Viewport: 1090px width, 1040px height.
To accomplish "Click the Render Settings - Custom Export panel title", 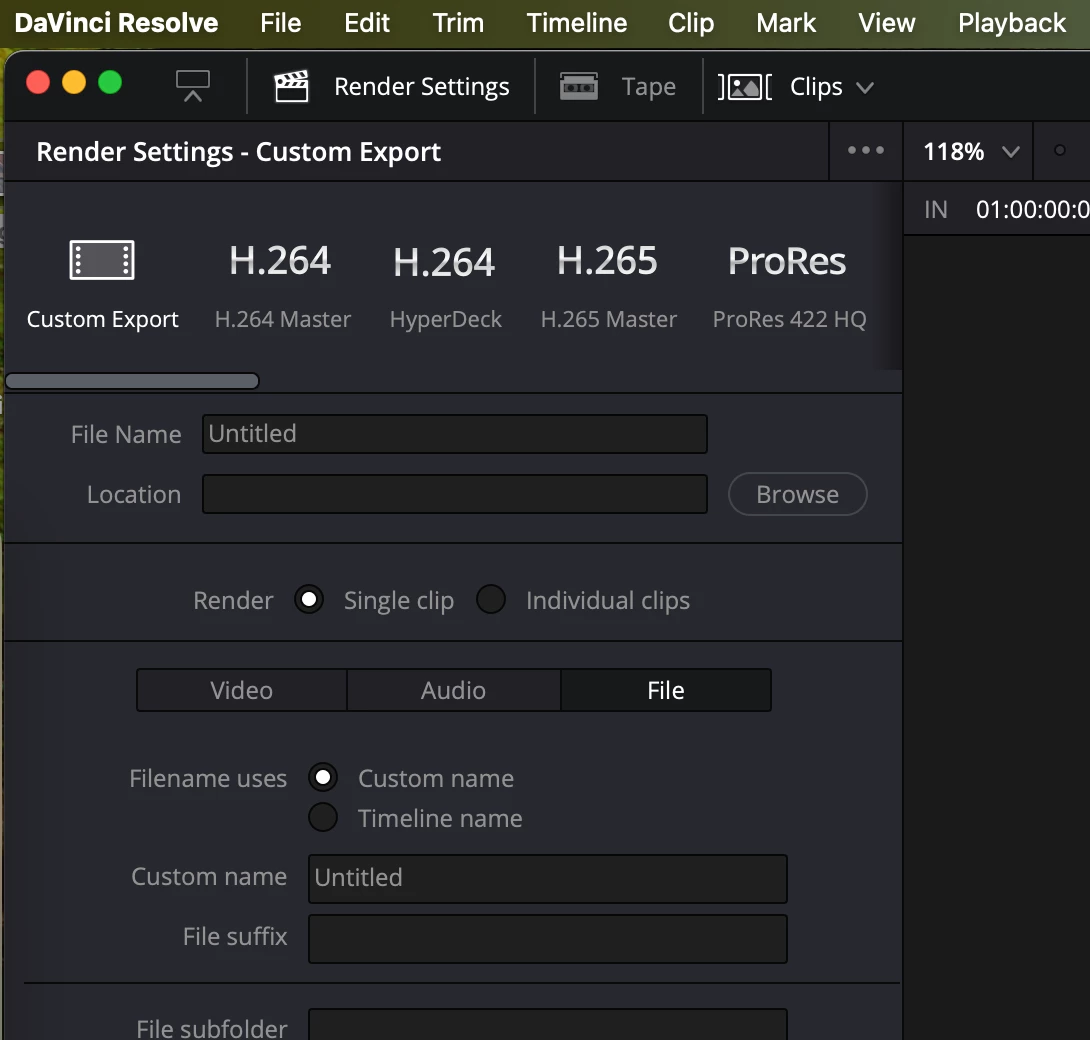I will point(238,152).
